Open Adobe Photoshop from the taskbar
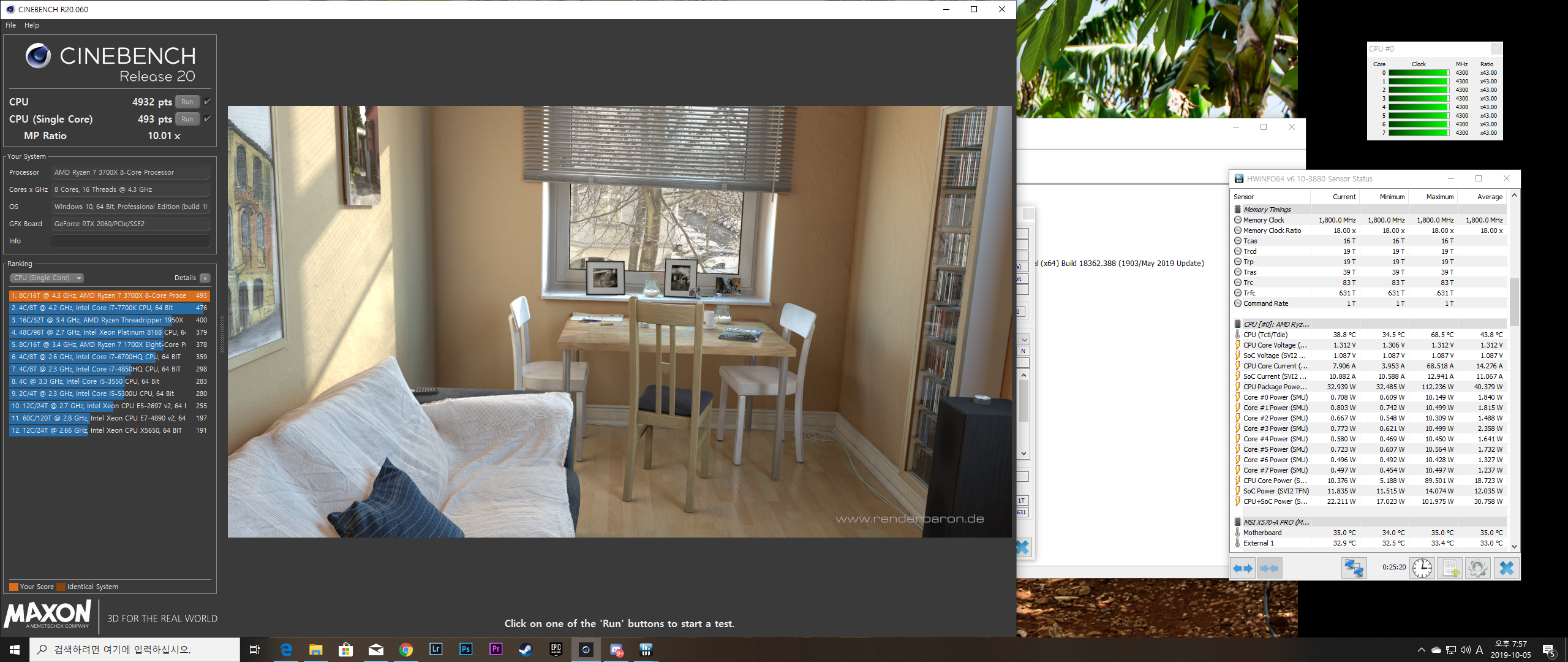This screenshot has width=1568, height=662. tap(466, 650)
